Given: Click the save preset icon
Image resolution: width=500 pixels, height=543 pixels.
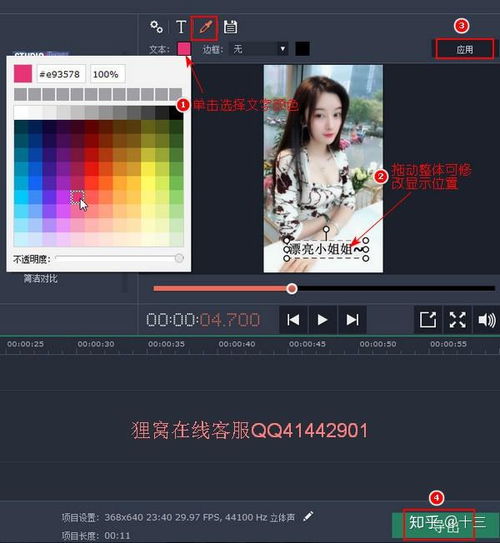Looking at the screenshot, I should point(230,27).
